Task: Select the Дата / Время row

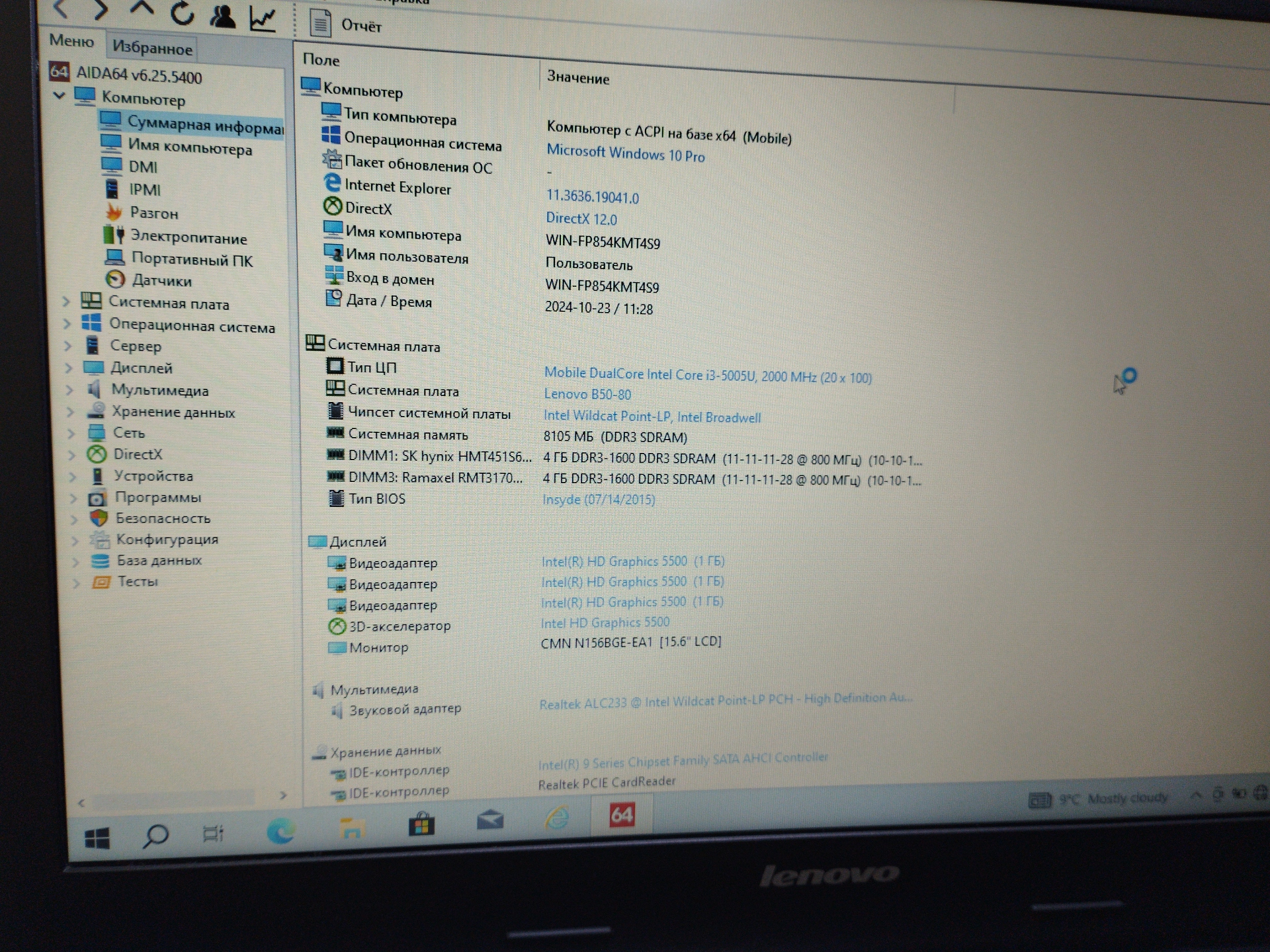Action: 489,304
